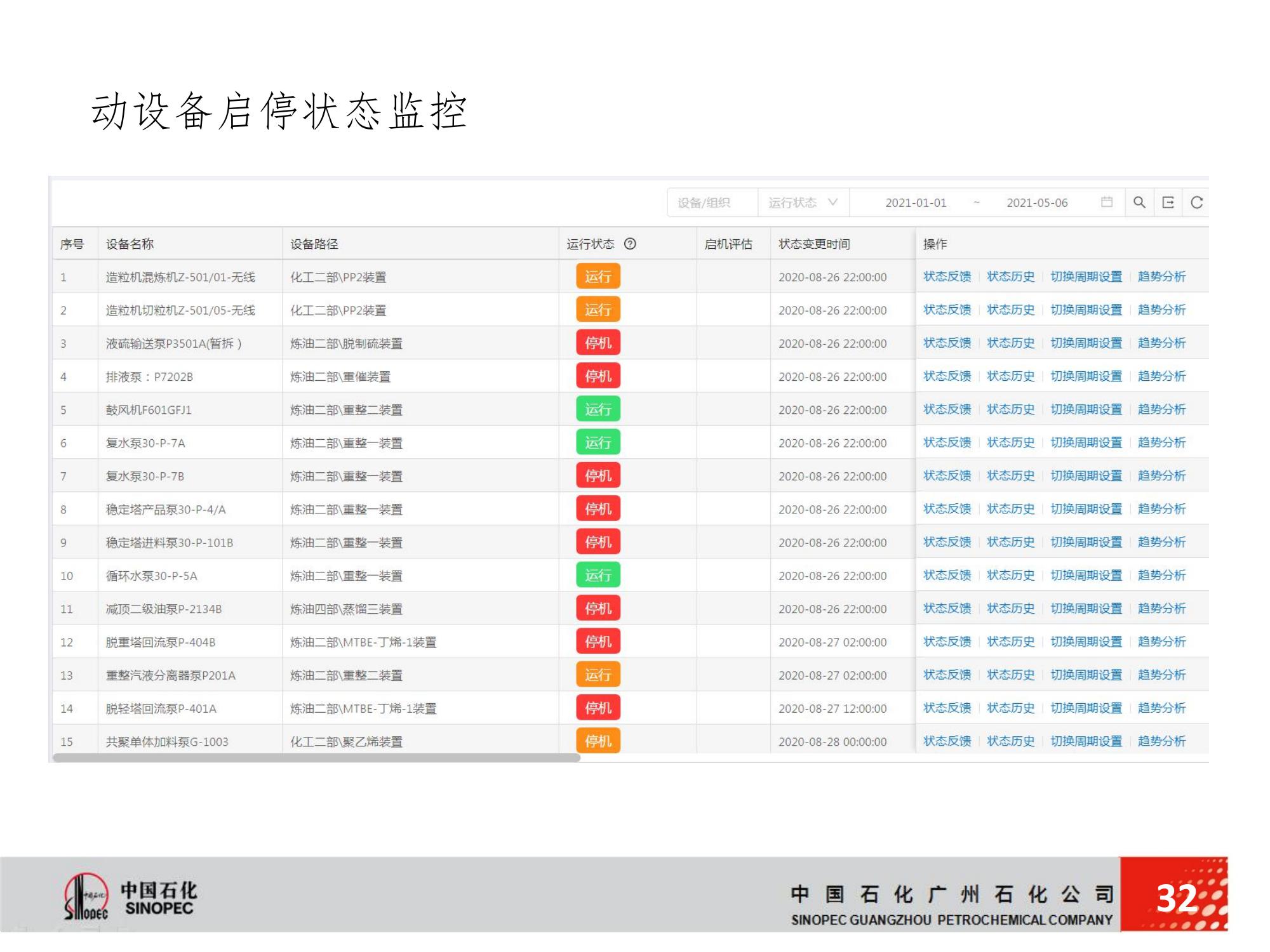Open the start date 2021-01-01 picker
Viewport: 1270px width, 952px height.
(916, 202)
